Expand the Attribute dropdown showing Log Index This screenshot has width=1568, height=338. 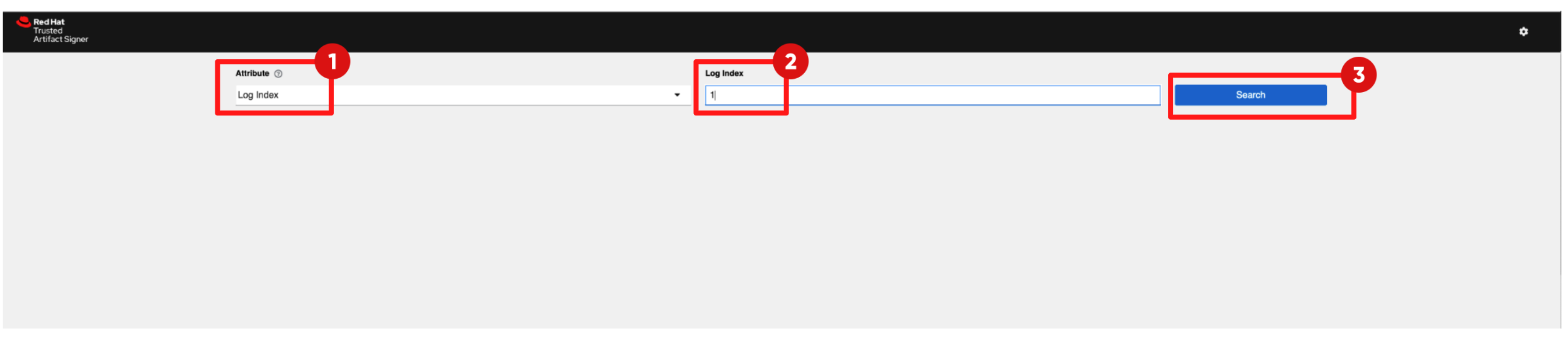pos(463,95)
